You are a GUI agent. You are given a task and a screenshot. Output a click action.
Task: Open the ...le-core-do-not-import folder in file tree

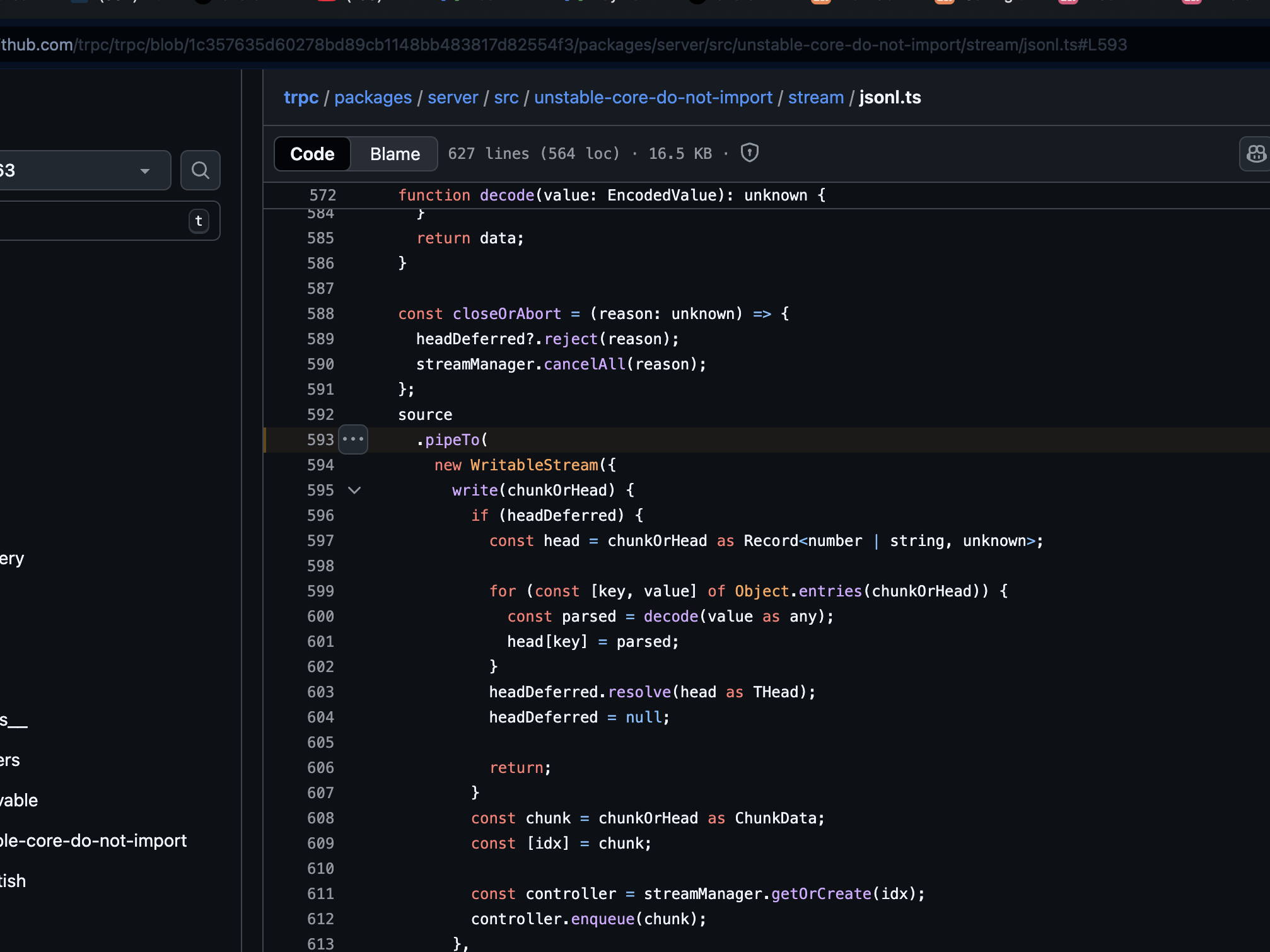93,840
